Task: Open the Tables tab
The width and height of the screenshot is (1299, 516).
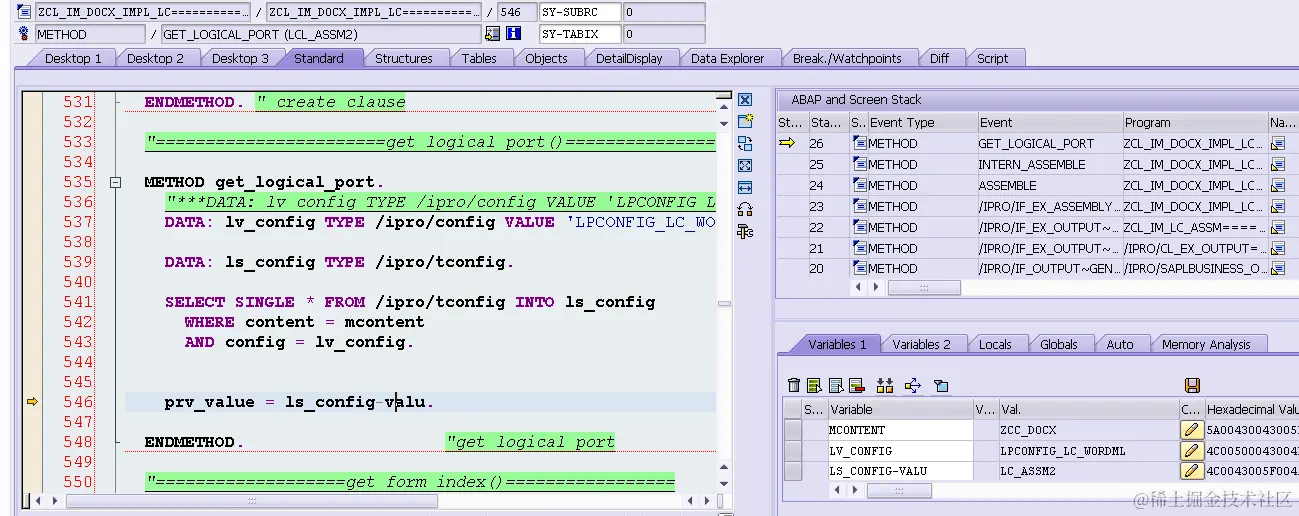Action: [479, 59]
